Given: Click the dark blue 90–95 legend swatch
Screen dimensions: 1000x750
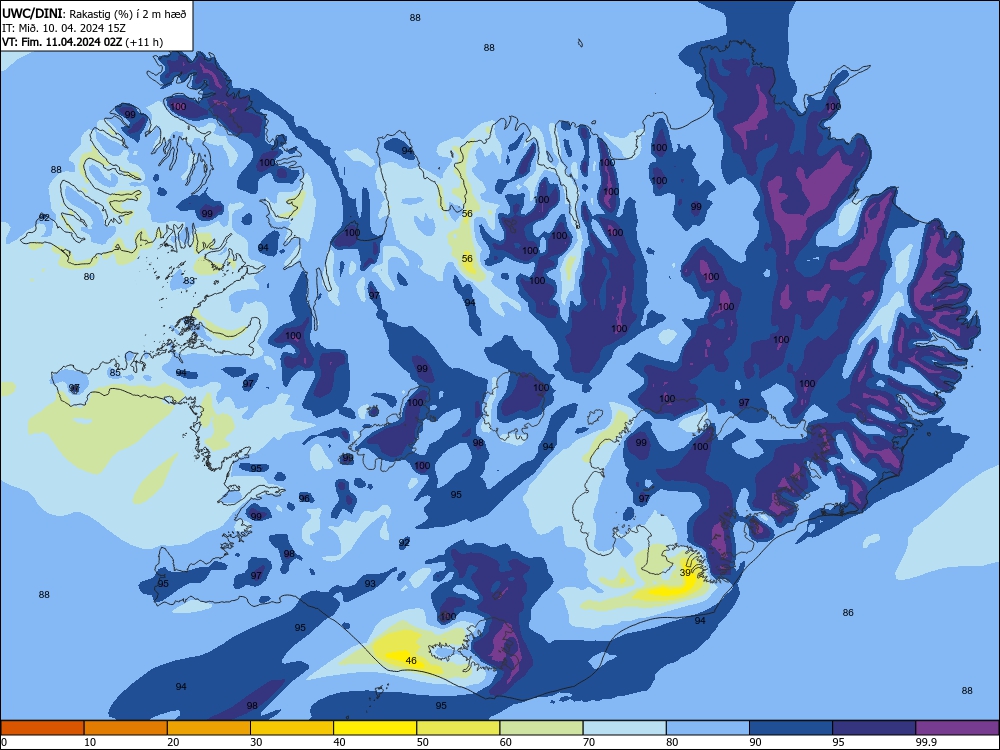Looking at the screenshot, I should [791, 728].
